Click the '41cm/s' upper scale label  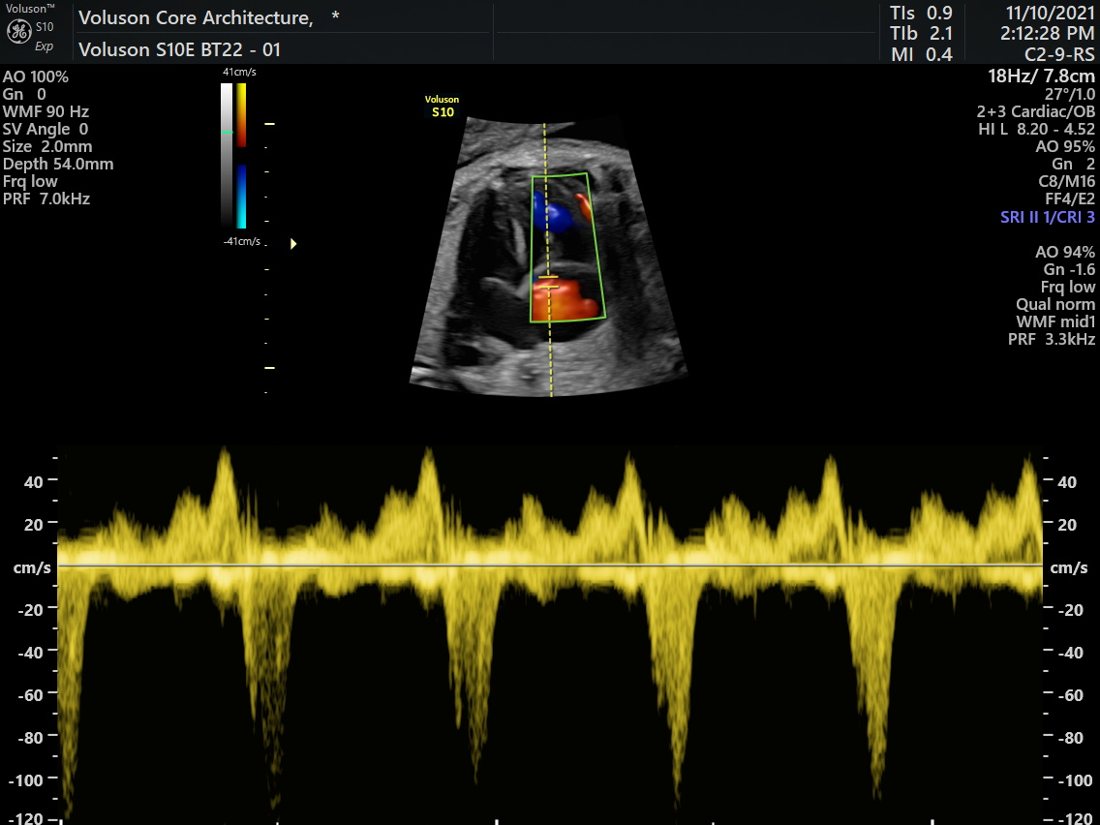coord(239,72)
